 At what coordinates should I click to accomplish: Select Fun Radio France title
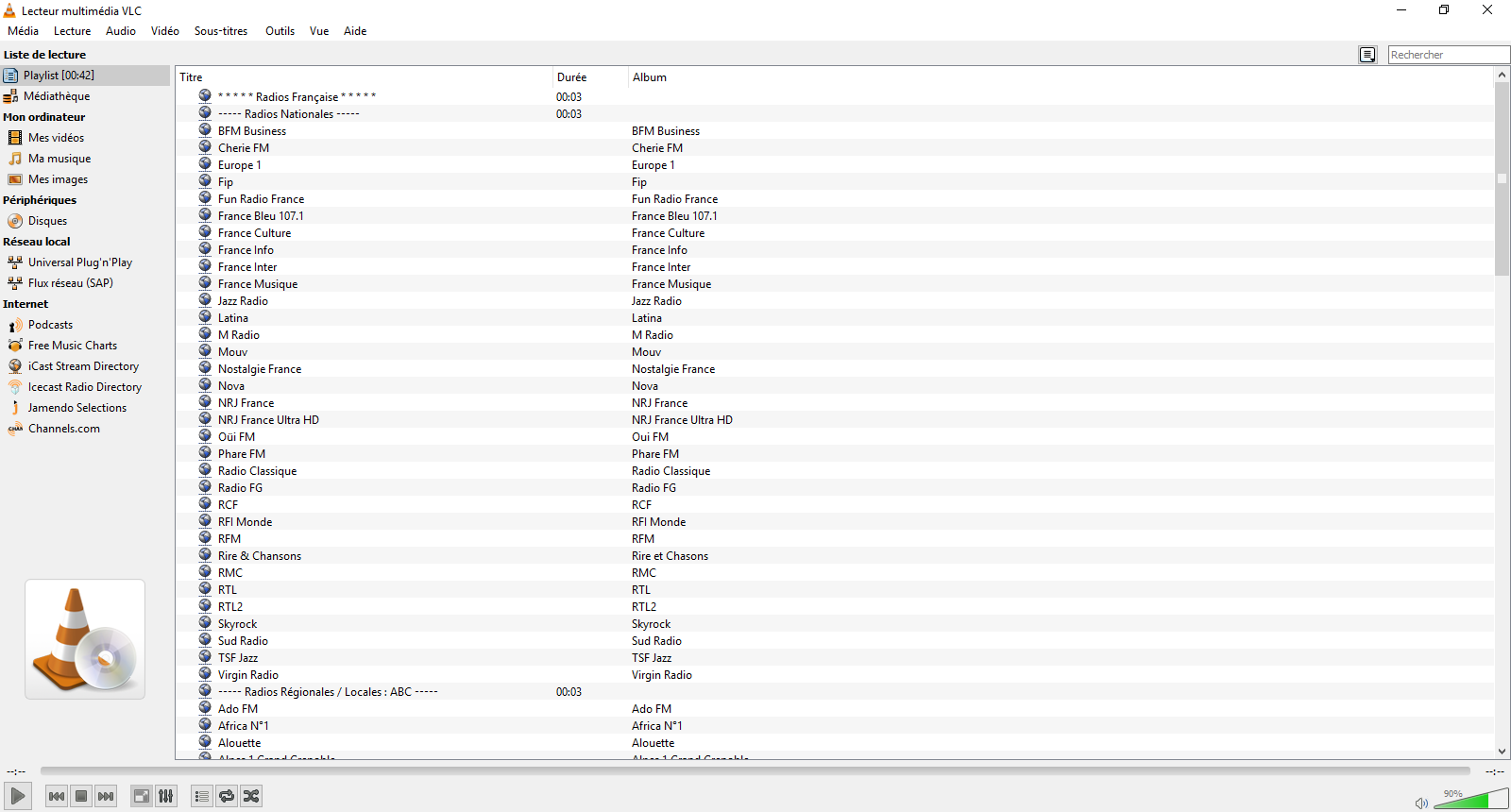pyautogui.click(x=262, y=199)
